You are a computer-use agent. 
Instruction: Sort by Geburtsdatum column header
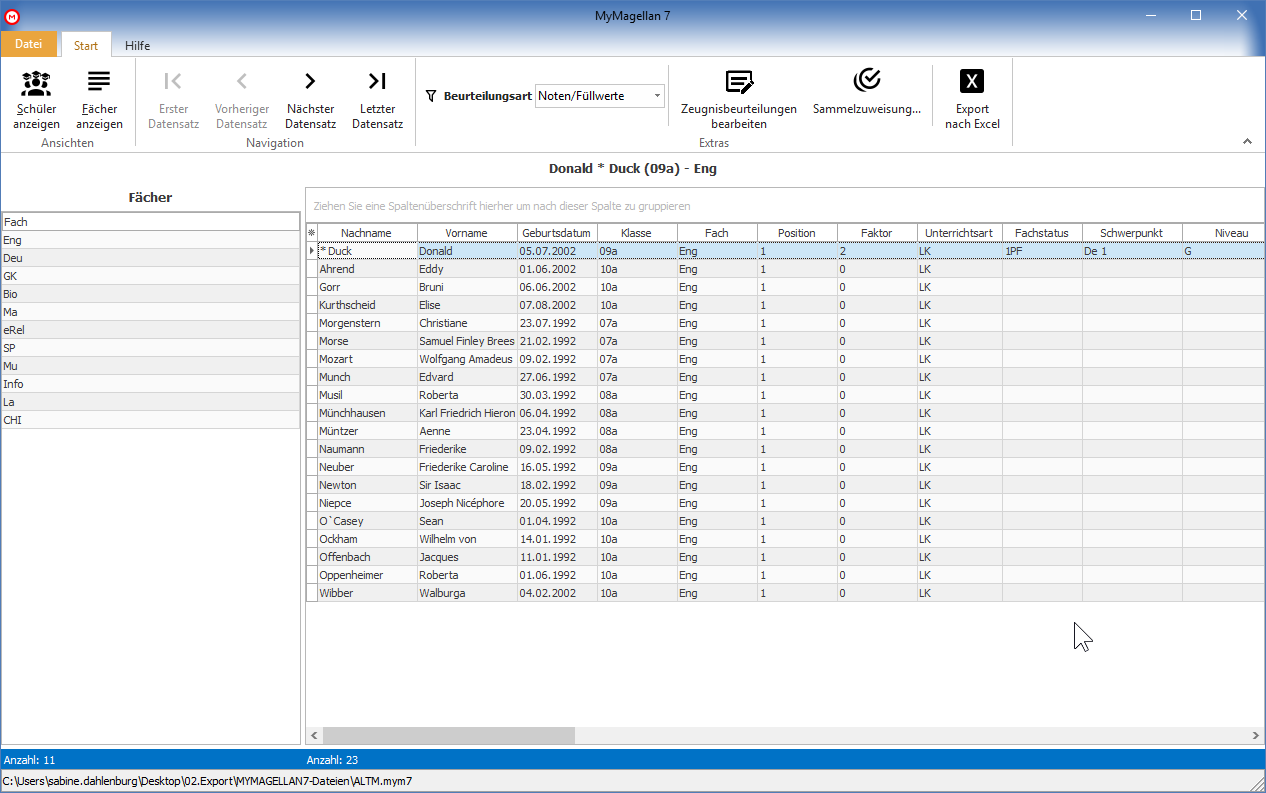coord(557,233)
